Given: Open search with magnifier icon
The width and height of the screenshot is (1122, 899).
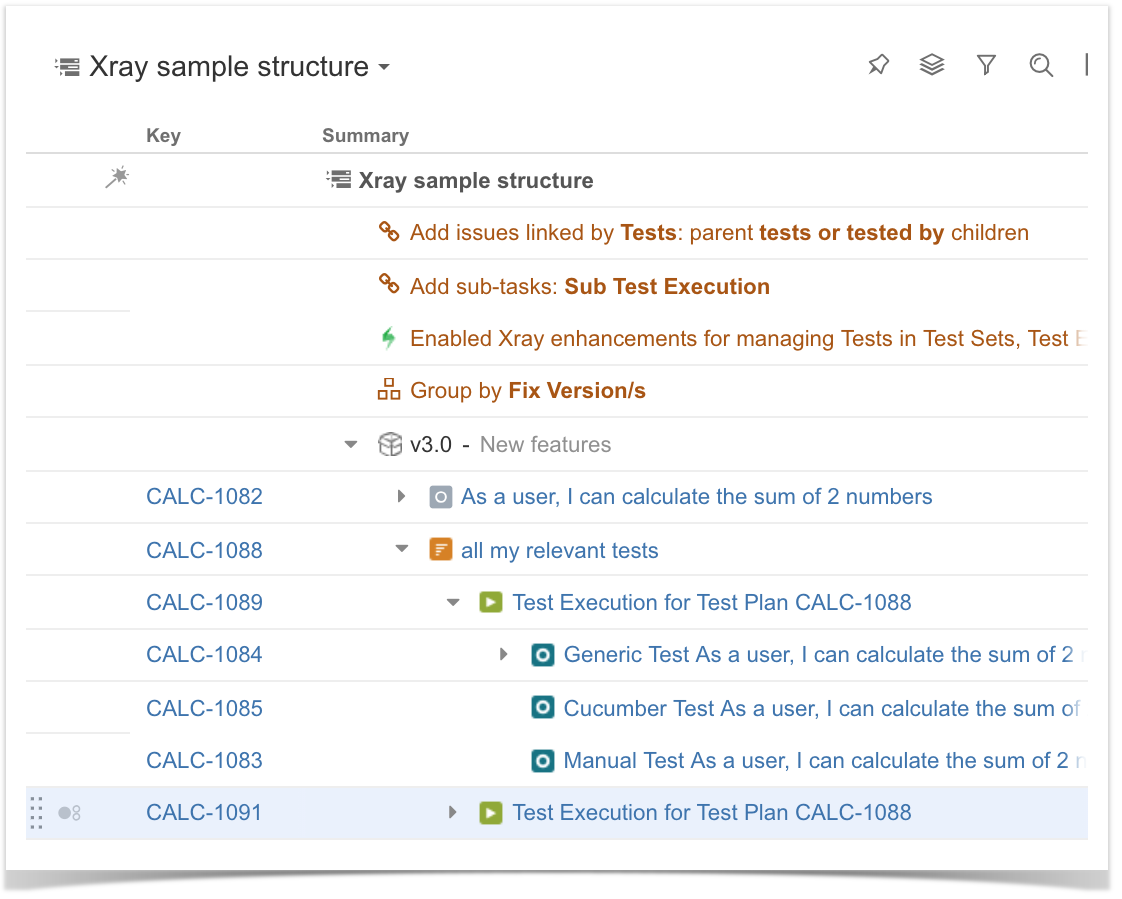Looking at the screenshot, I should (x=1041, y=65).
